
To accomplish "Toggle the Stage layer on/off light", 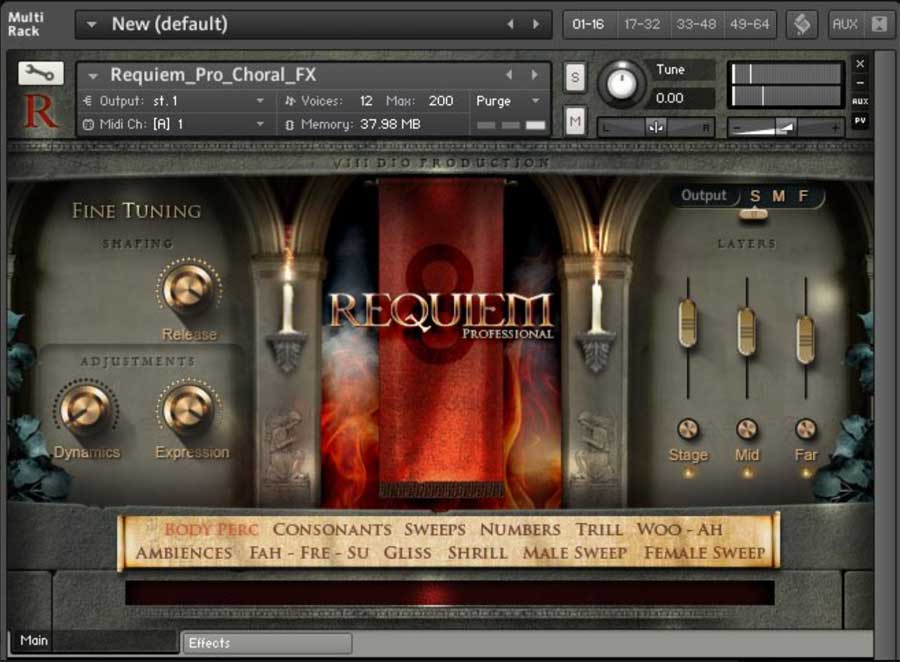I will (x=688, y=473).
